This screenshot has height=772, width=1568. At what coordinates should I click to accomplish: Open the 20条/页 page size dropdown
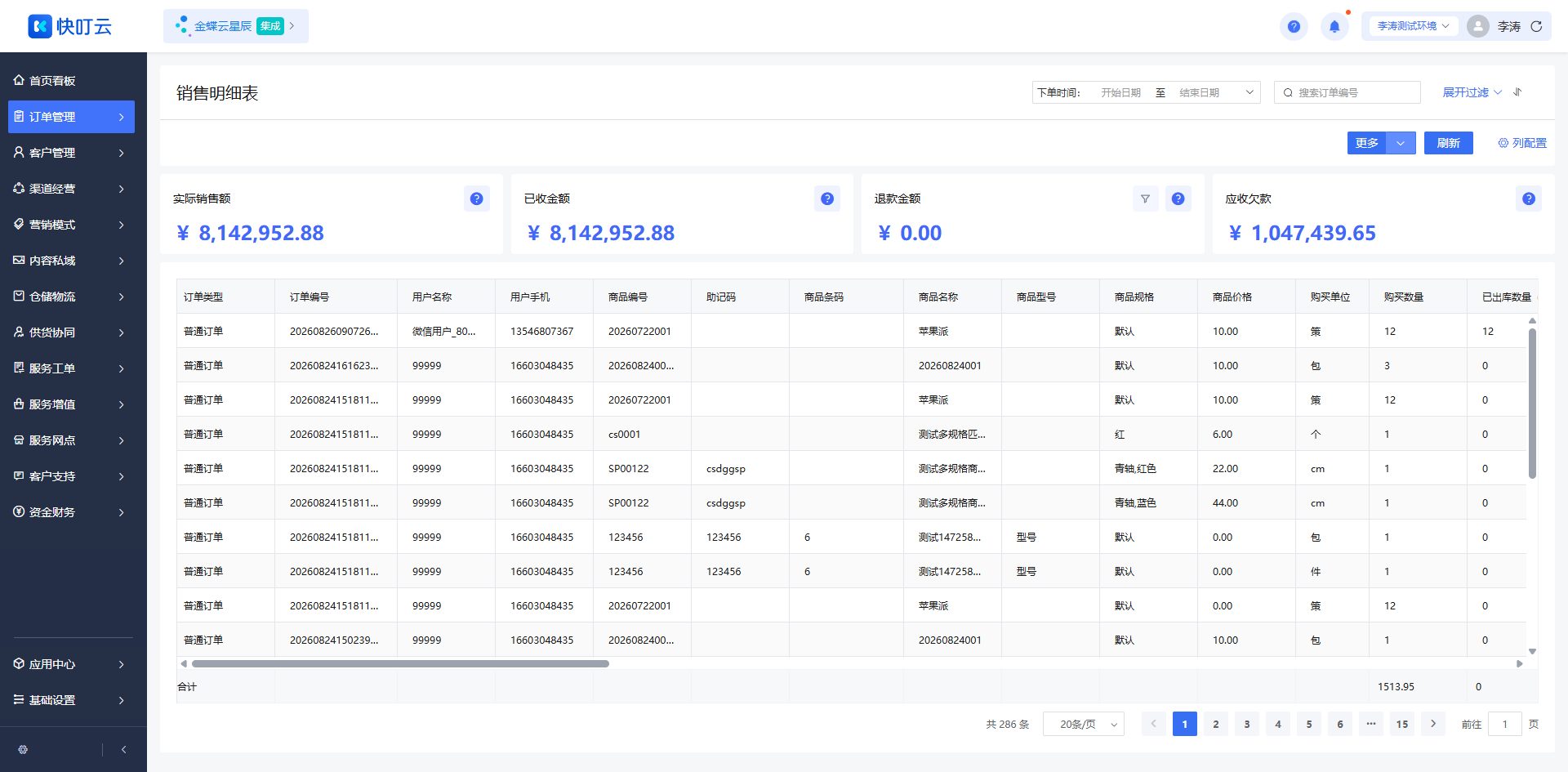pos(1084,724)
